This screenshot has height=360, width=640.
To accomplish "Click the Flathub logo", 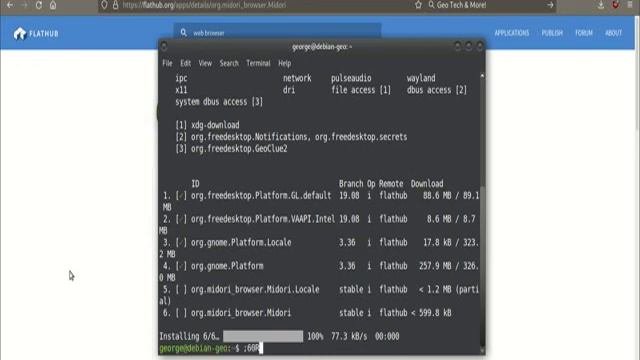I will 36,33.
